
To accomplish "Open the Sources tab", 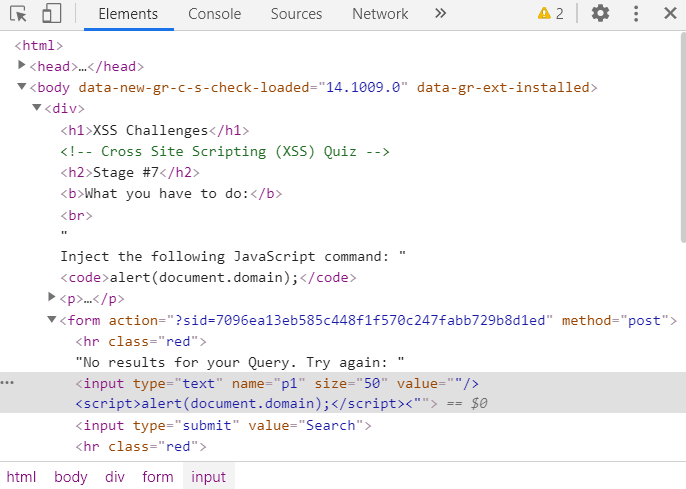I will [x=296, y=14].
